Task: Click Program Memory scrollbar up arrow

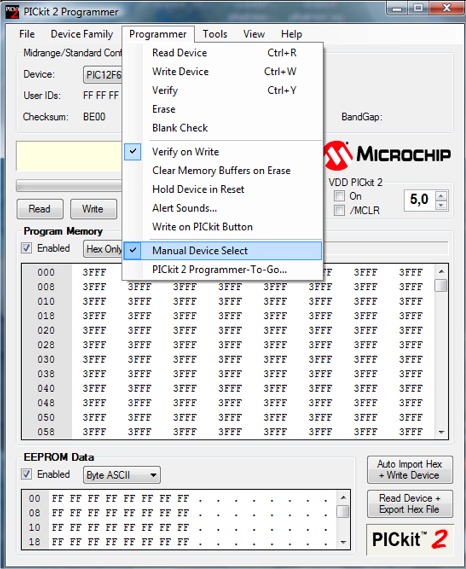Action: tap(441, 271)
